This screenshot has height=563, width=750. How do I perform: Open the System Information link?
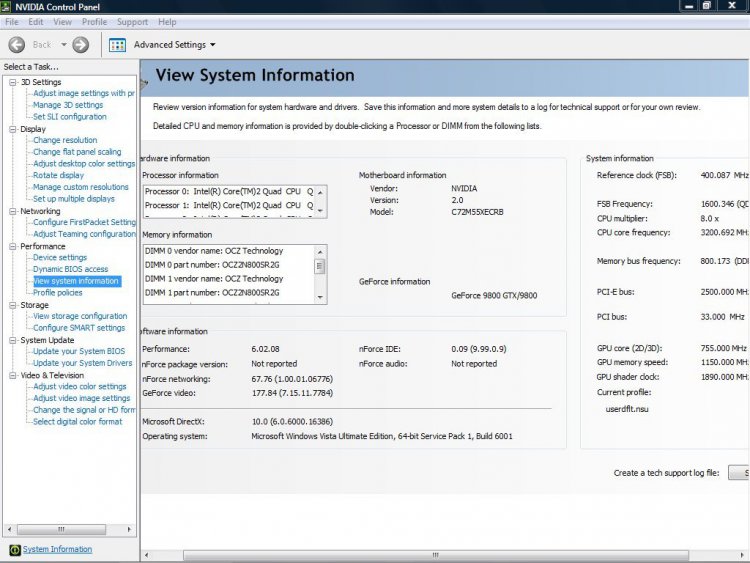tap(57, 549)
